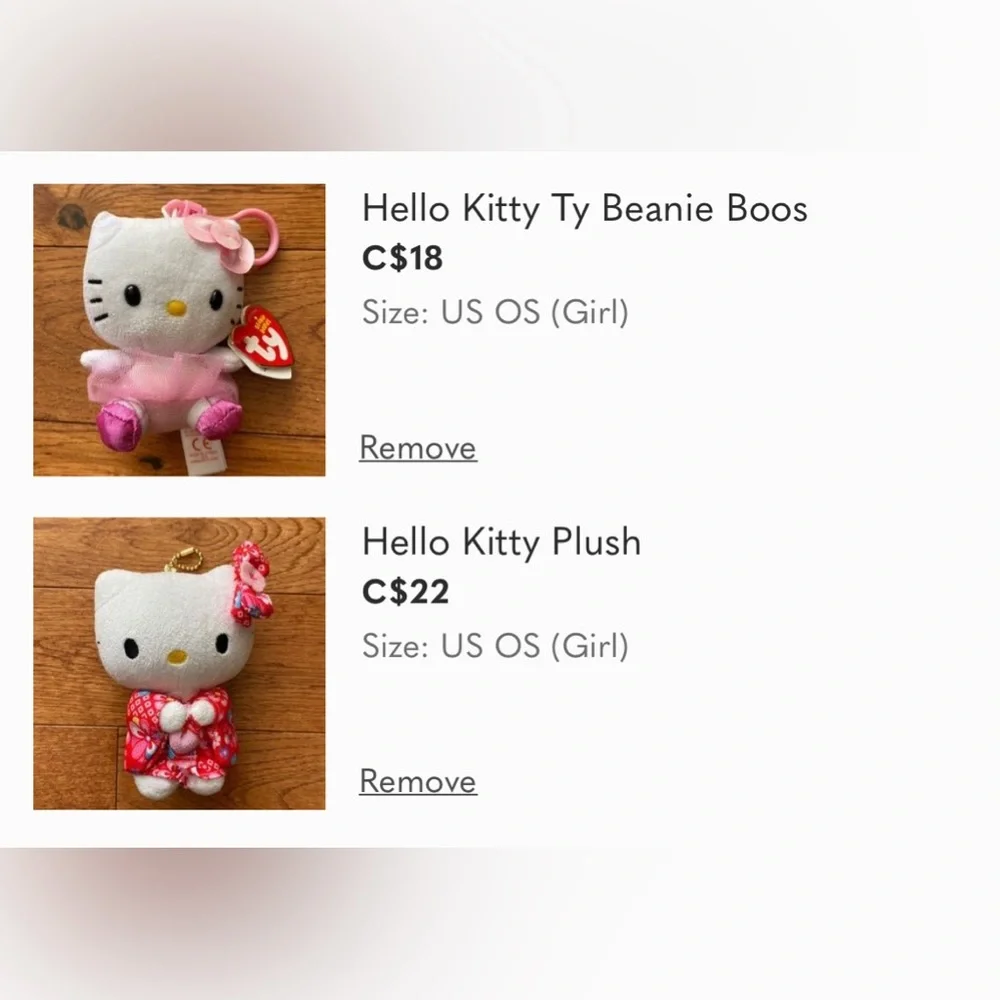
Task: Remove the Hello Kitty Plush item
Action: click(x=418, y=781)
